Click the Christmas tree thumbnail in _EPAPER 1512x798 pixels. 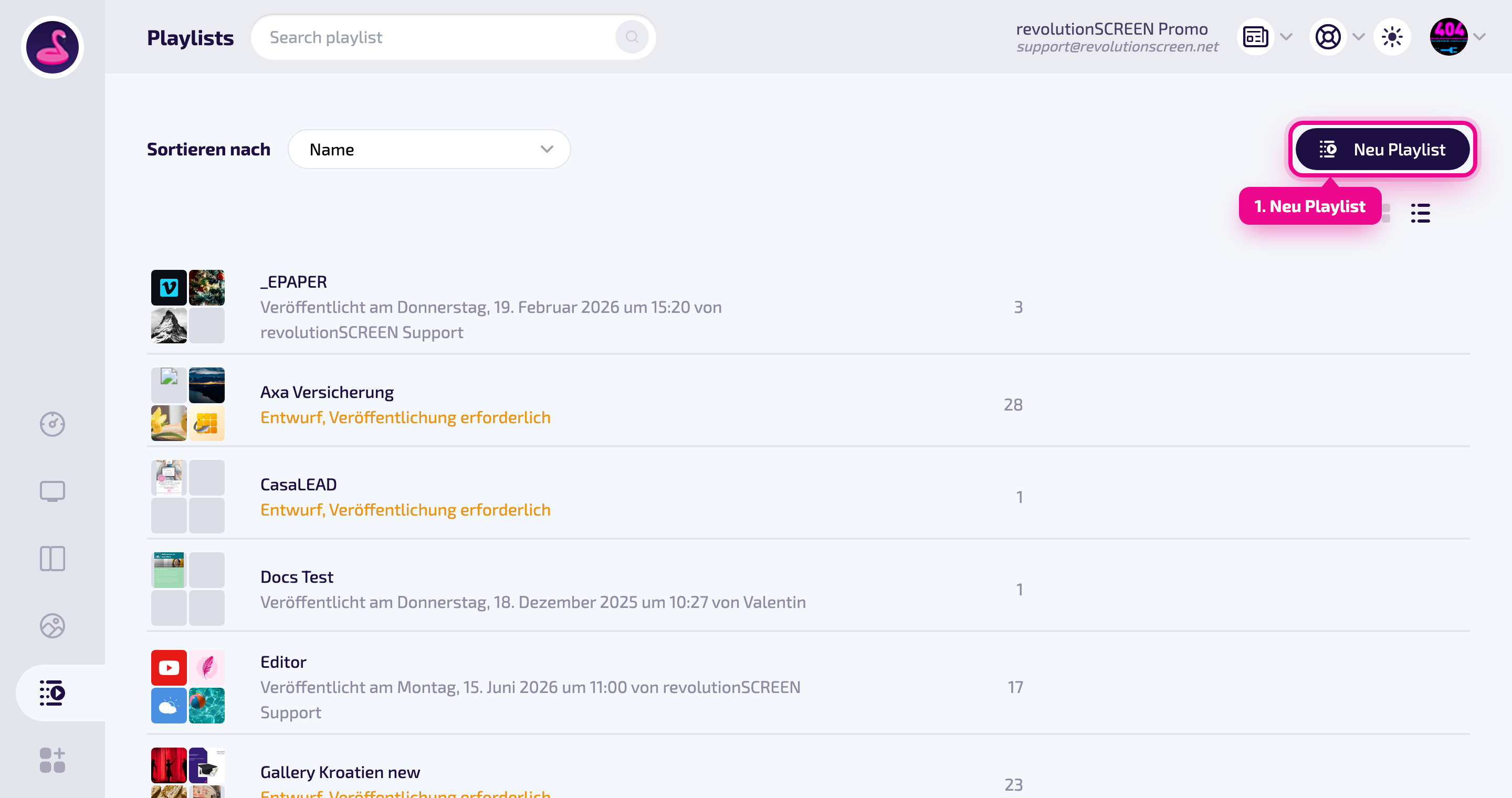pos(207,288)
